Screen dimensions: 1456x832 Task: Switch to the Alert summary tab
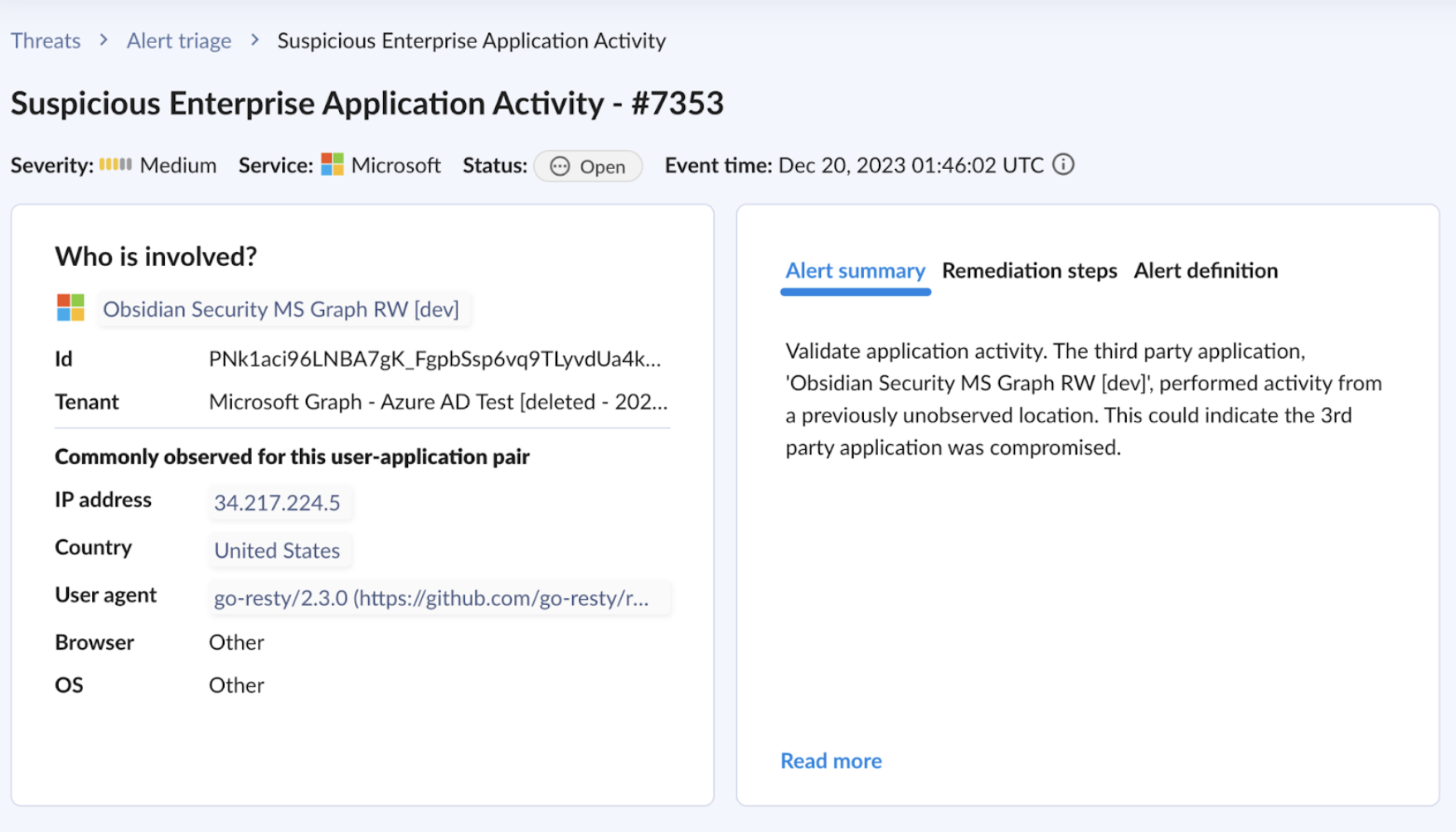click(x=855, y=270)
